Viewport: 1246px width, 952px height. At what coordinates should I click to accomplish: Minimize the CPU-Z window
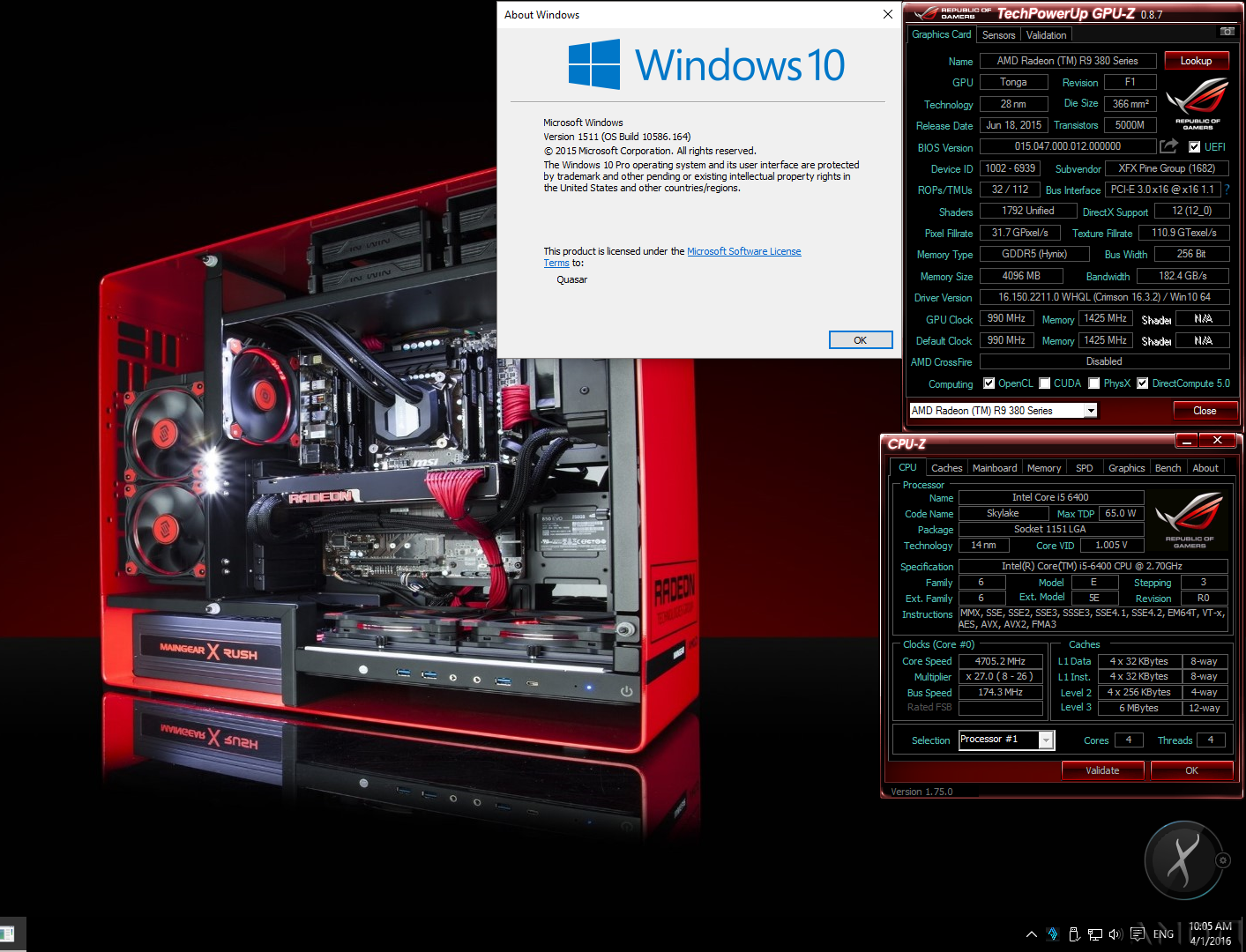(1187, 441)
